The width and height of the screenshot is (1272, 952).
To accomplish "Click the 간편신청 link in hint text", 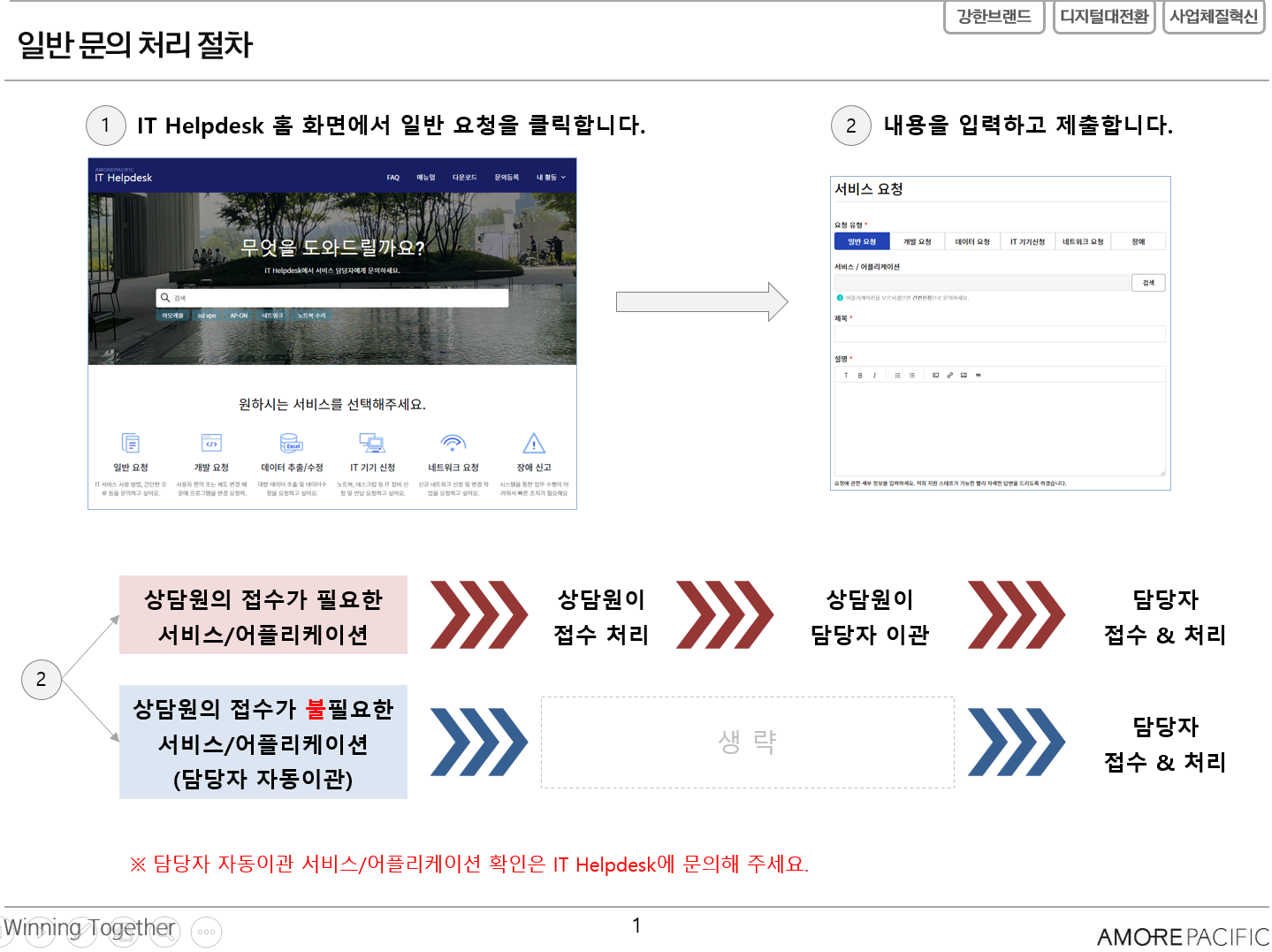I will (x=922, y=298).
